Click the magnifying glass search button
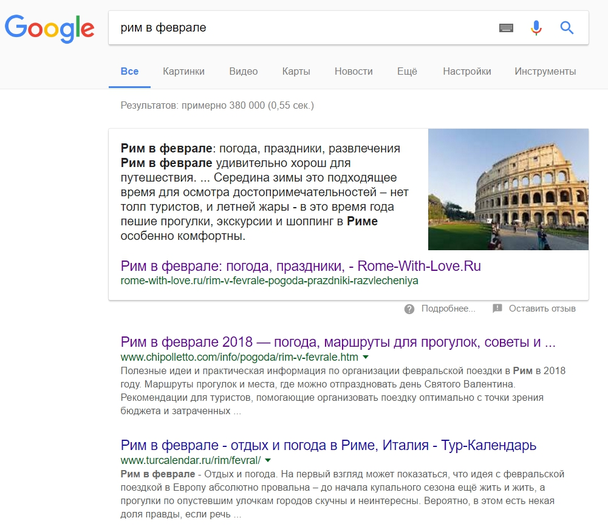 (x=567, y=28)
